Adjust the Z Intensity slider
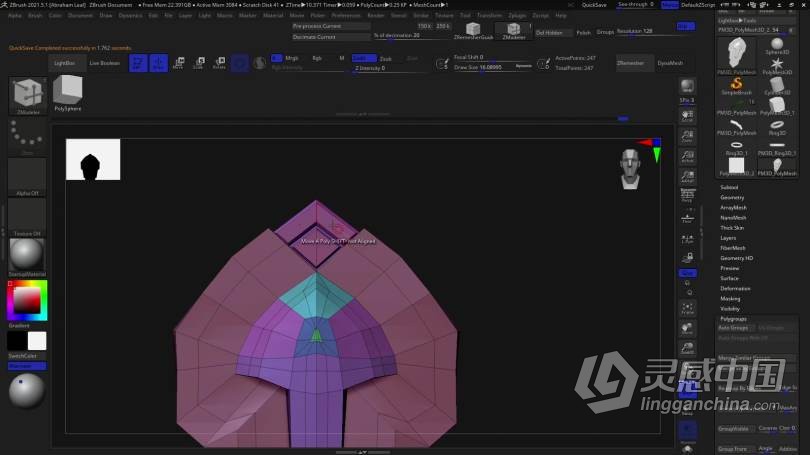 click(x=390, y=68)
